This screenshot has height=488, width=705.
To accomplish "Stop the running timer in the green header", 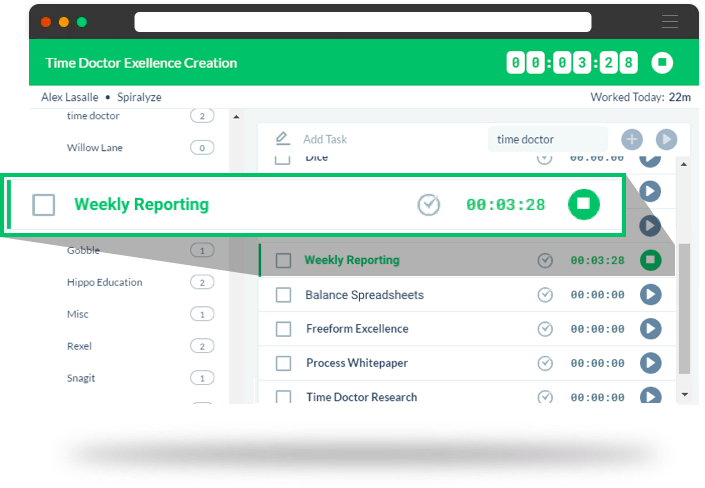I will 662,62.
